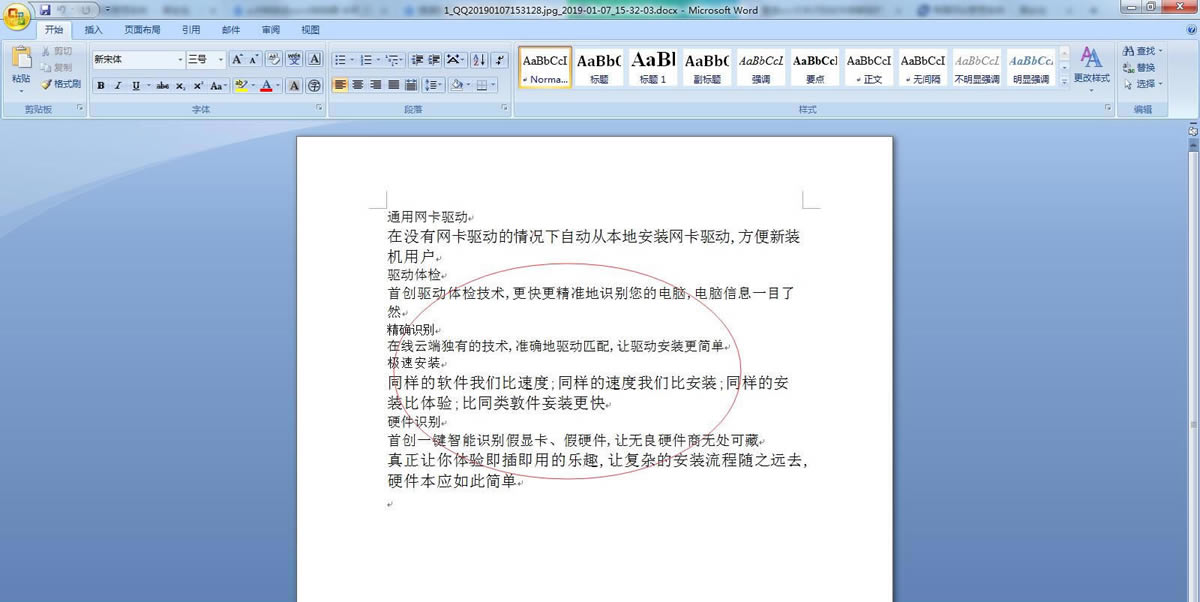Image resolution: width=1200 pixels, height=602 pixels.
Task: Apply the 标题 1 style
Action: (x=652, y=67)
